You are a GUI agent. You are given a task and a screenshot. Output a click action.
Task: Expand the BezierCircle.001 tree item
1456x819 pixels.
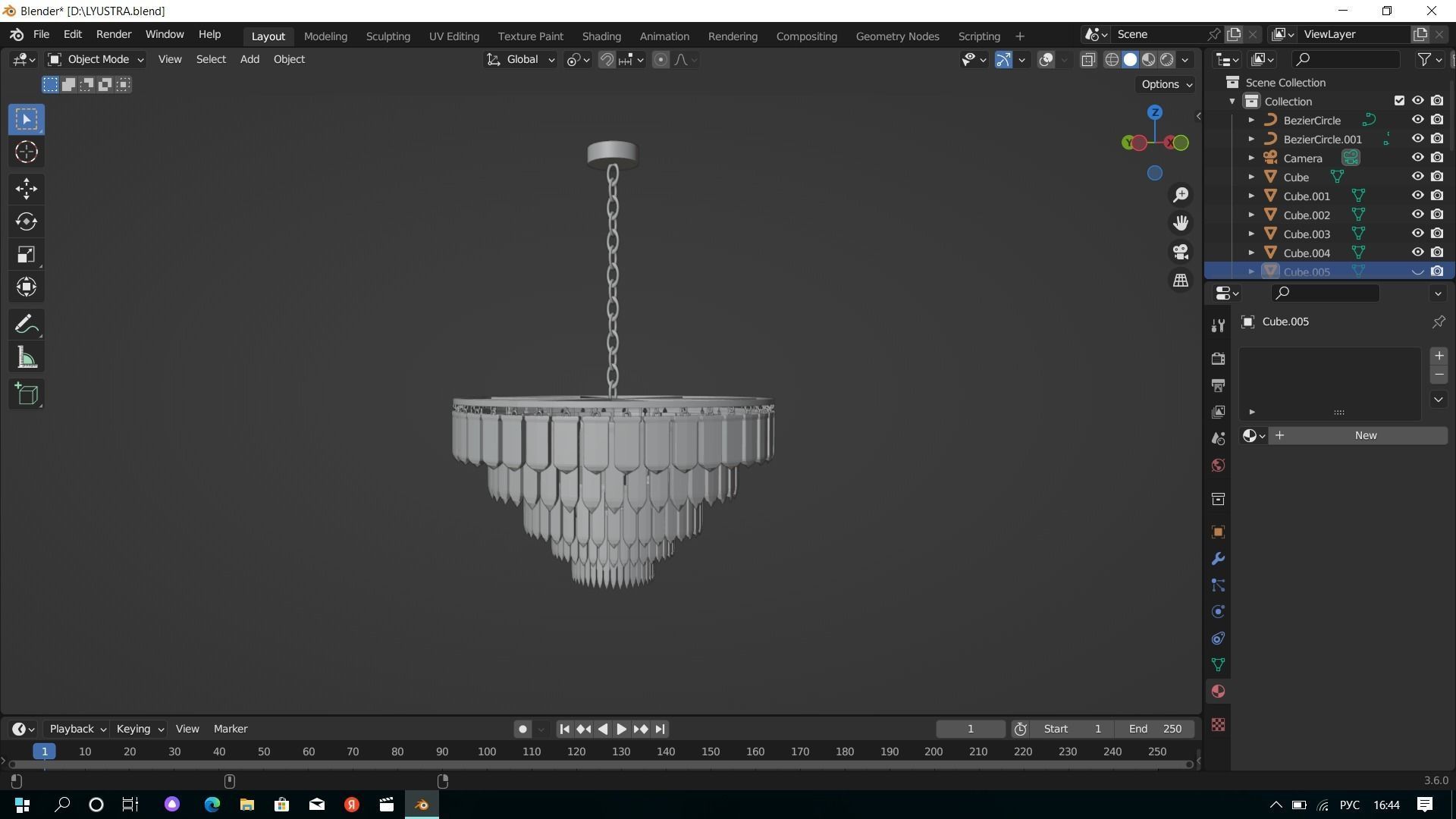[1251, 140]
